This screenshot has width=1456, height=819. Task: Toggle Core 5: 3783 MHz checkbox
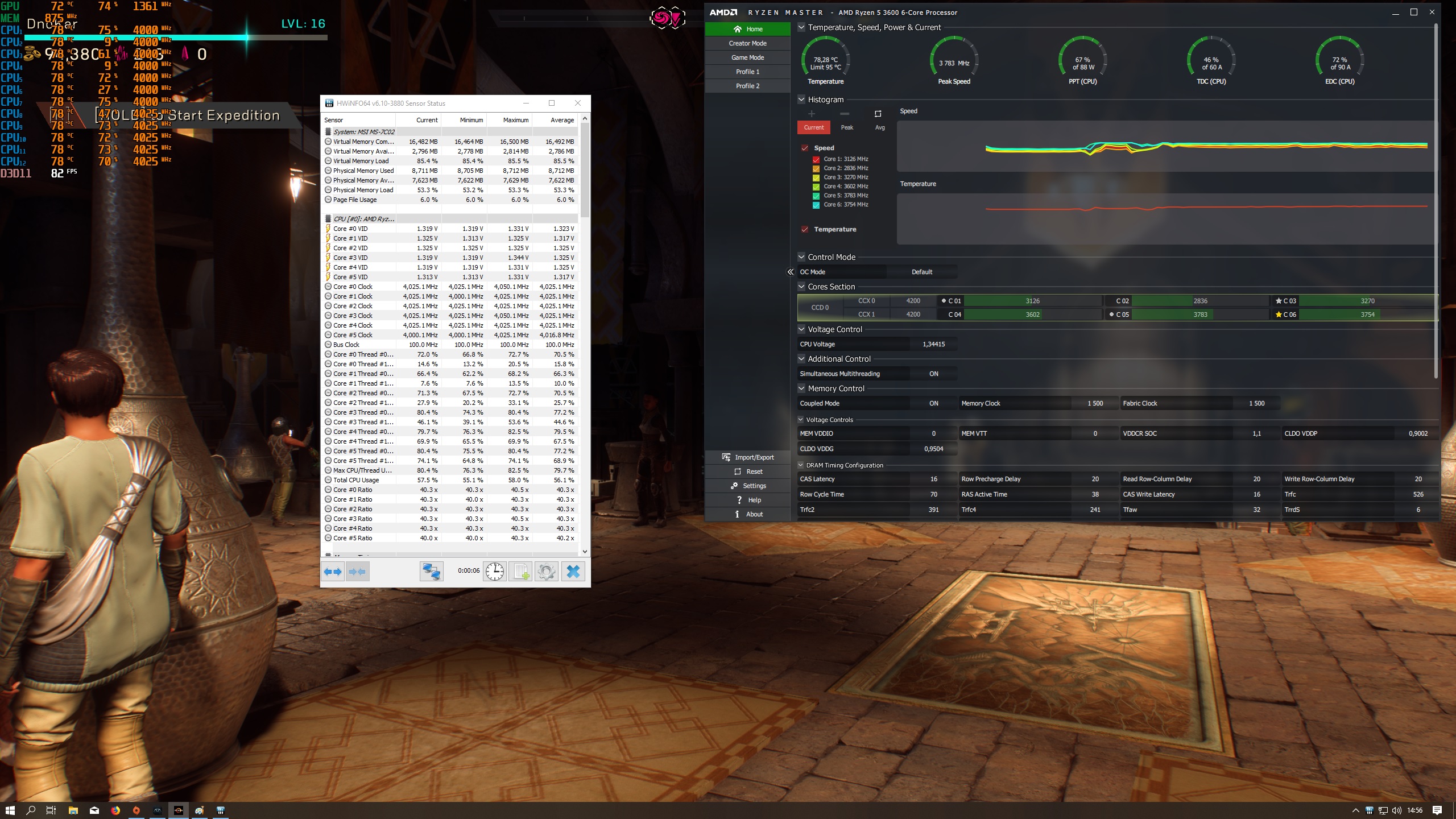pos(816,196)
